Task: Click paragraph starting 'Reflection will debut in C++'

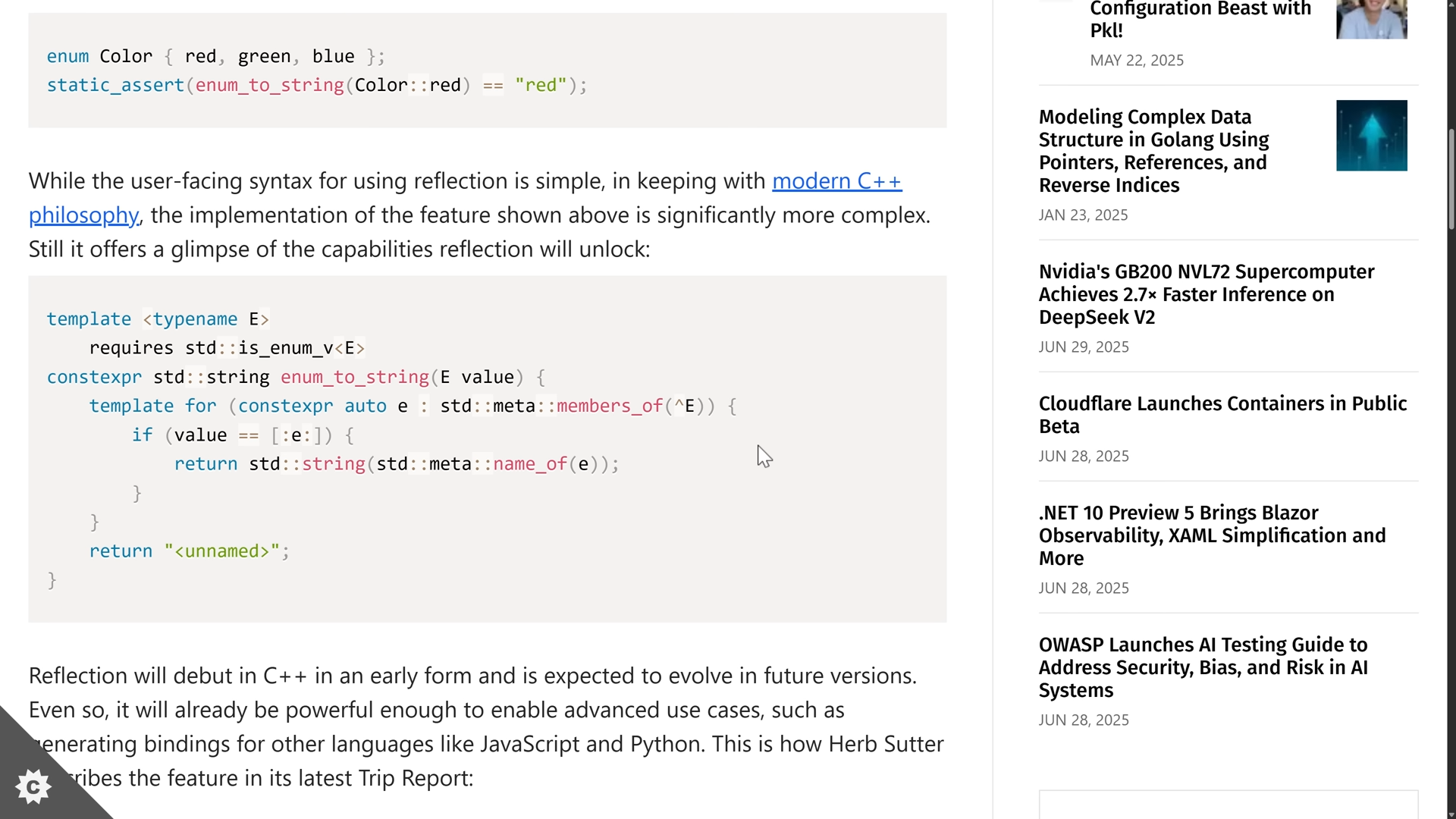Action: (486, 726)
